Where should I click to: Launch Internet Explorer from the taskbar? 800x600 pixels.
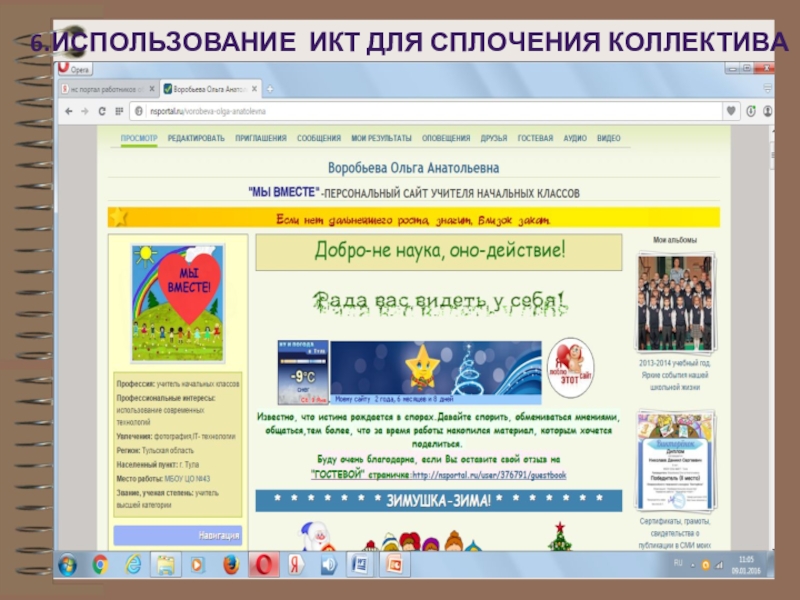(133, 565)
